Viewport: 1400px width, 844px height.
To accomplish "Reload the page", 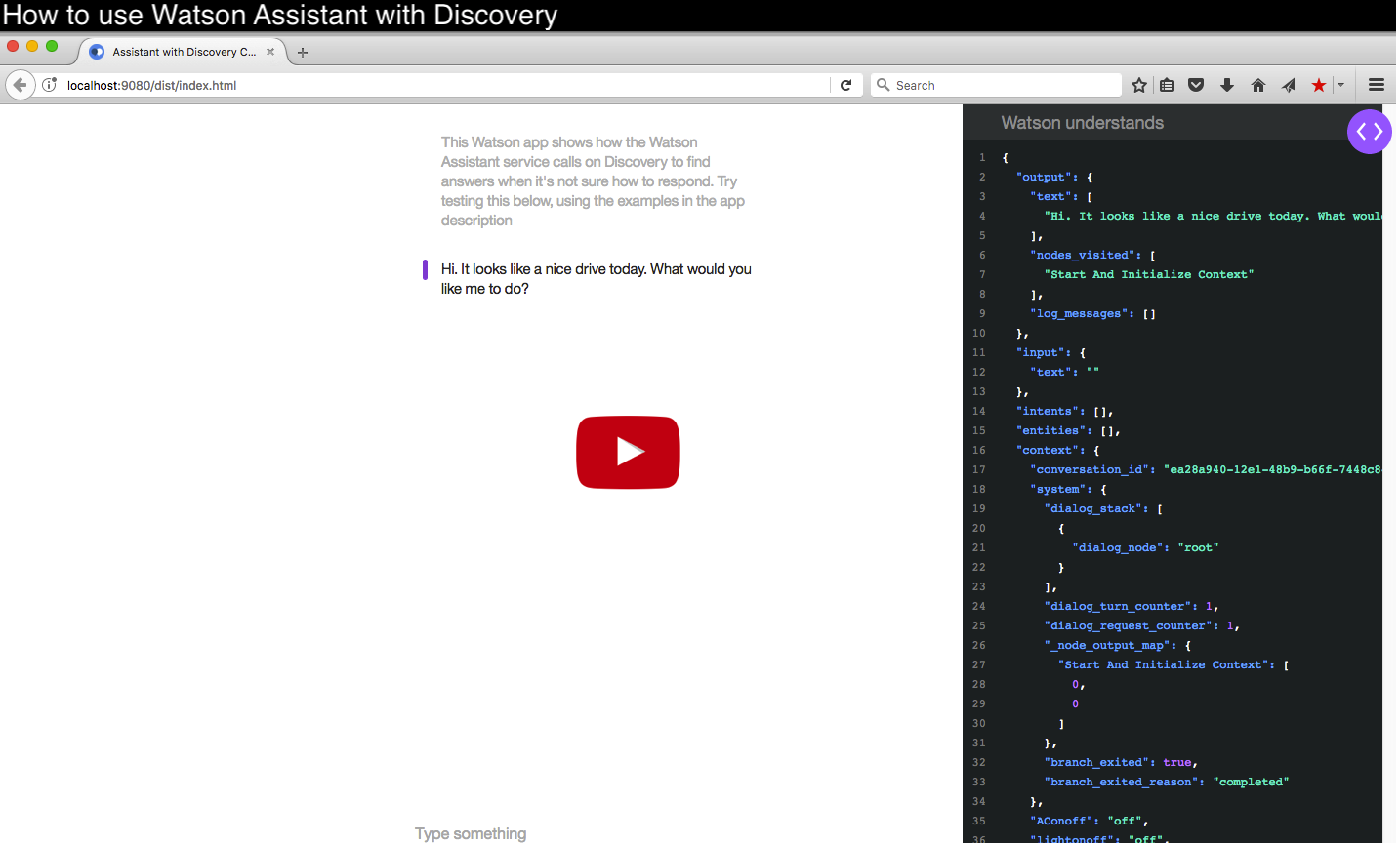I will pyautogui.click(x=846, y=85).
